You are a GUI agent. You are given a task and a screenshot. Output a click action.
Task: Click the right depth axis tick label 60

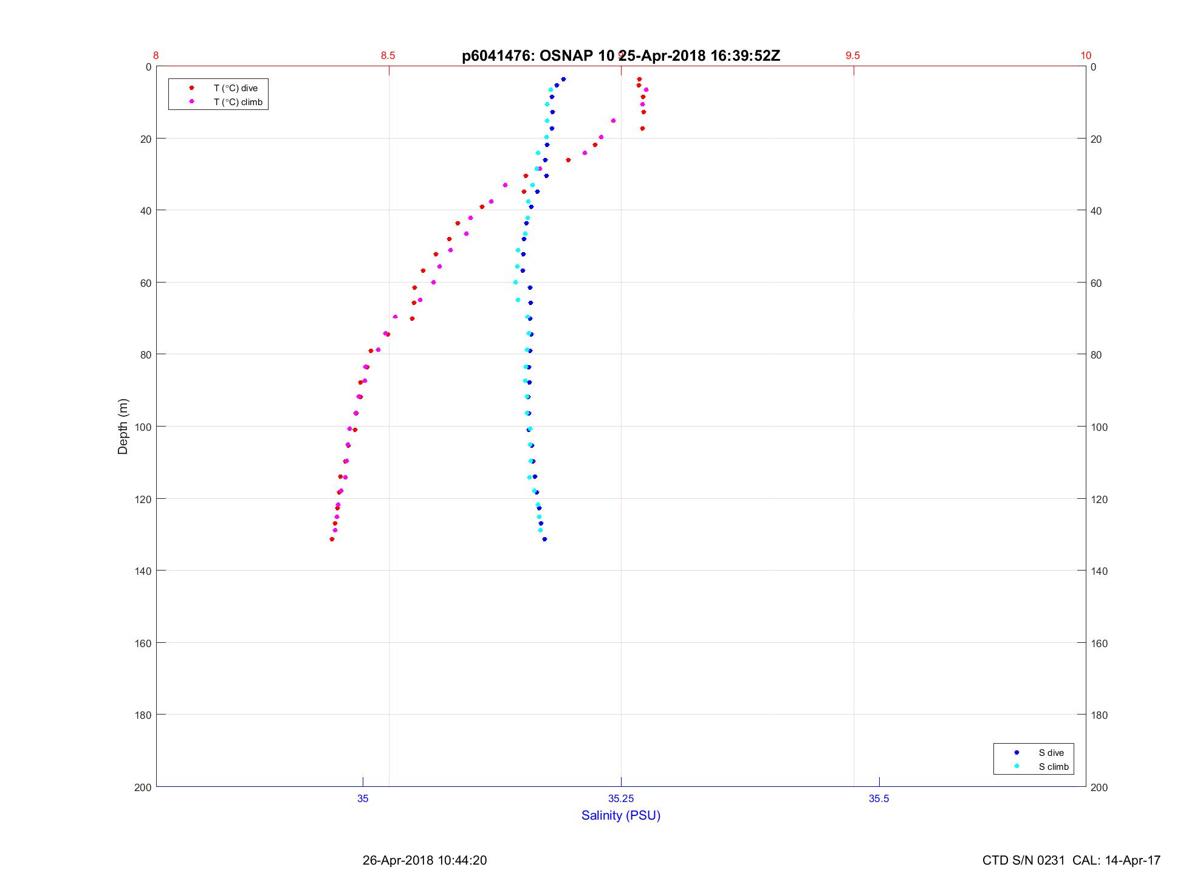coord(1098,283)
